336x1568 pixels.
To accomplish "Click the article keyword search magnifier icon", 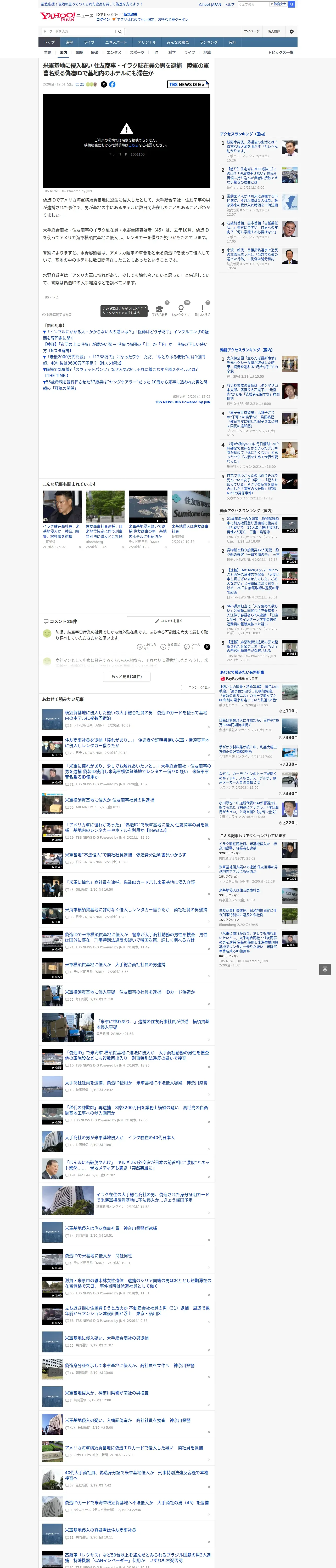I will [x=120, y=32].
